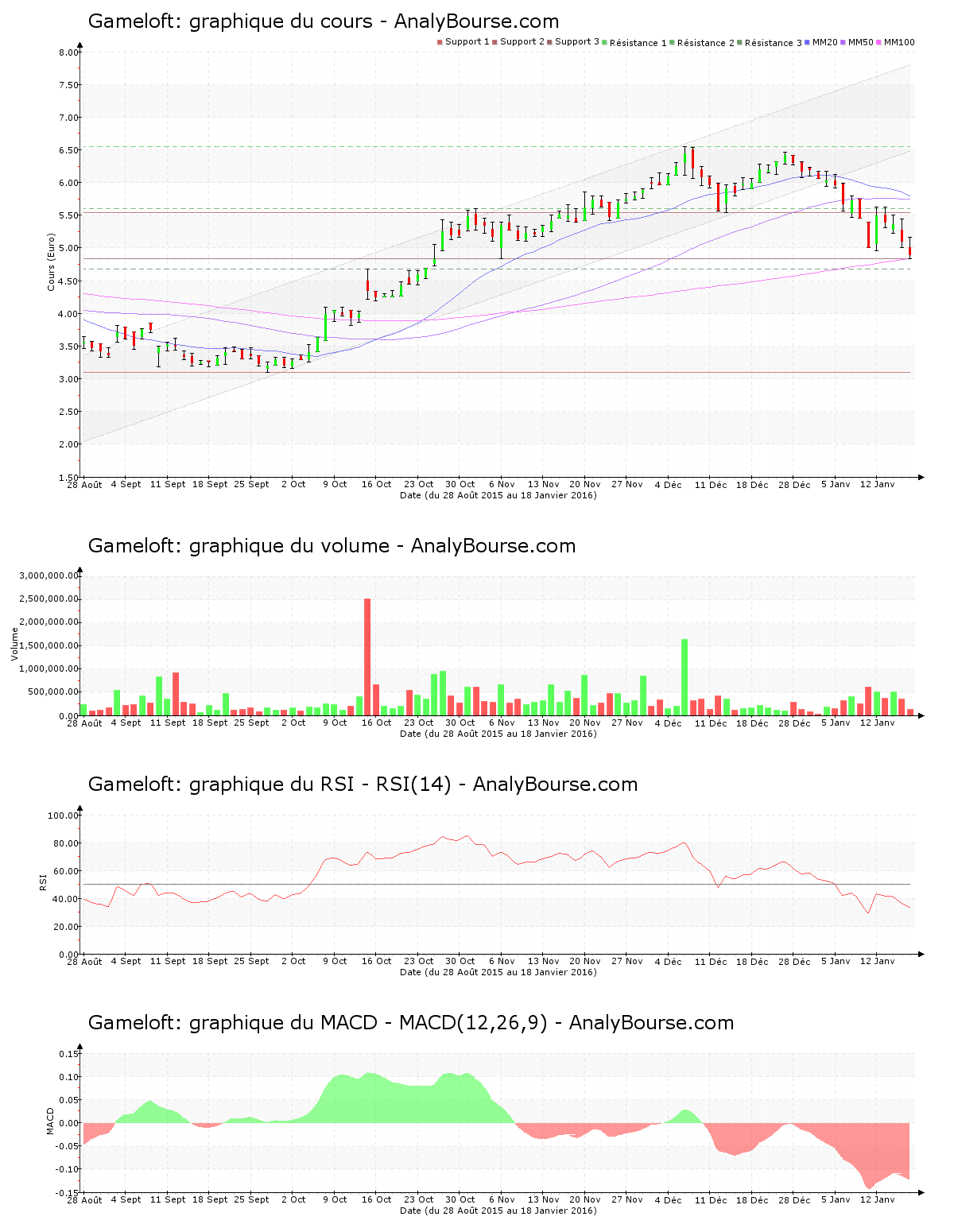Select the MM100 legend label
954x1232 pixels.
click(x=899, y=42)
